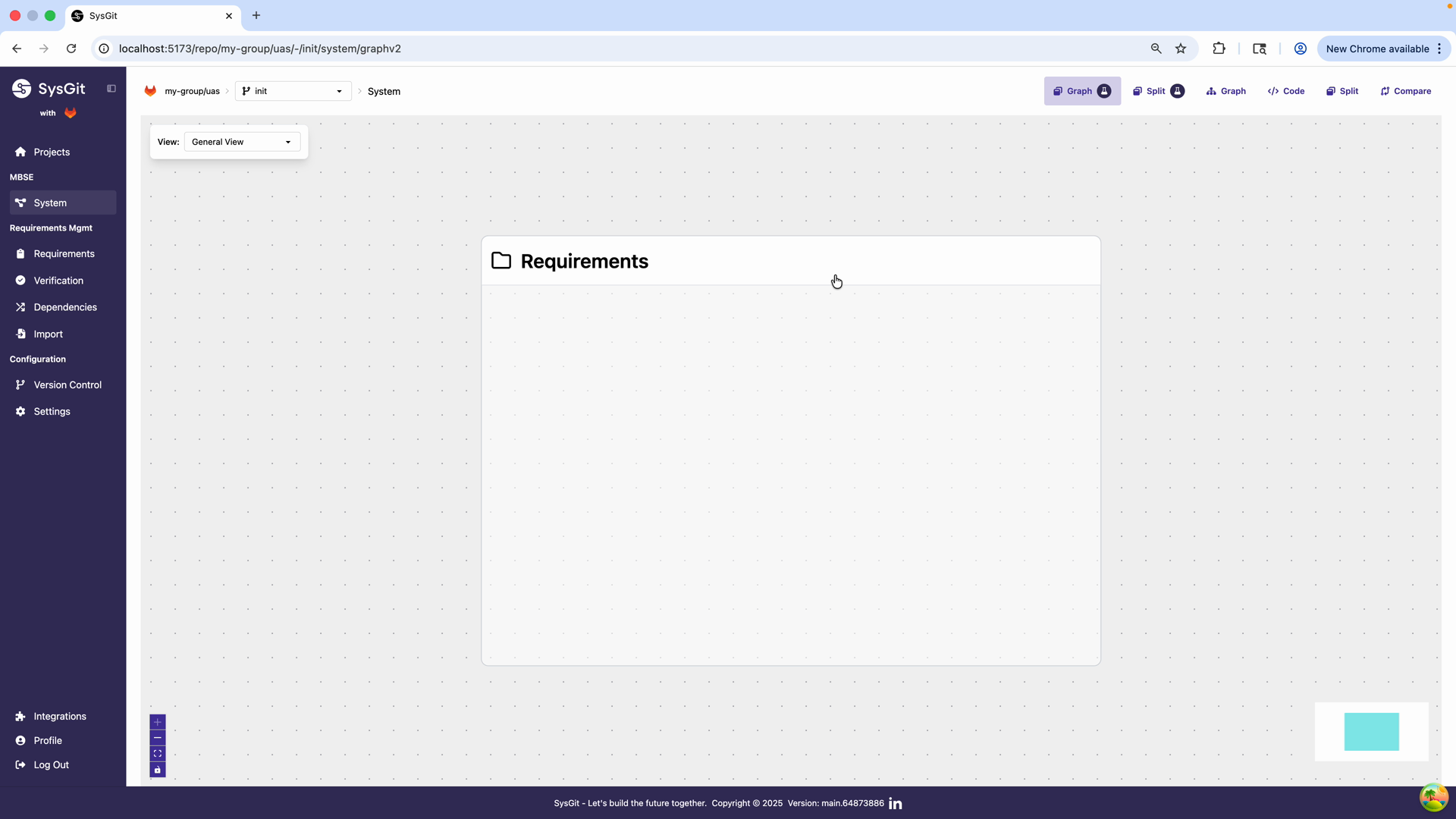Open the Version Control page
Viewport: 1456px width, 819px height.
tap(67, 384)
